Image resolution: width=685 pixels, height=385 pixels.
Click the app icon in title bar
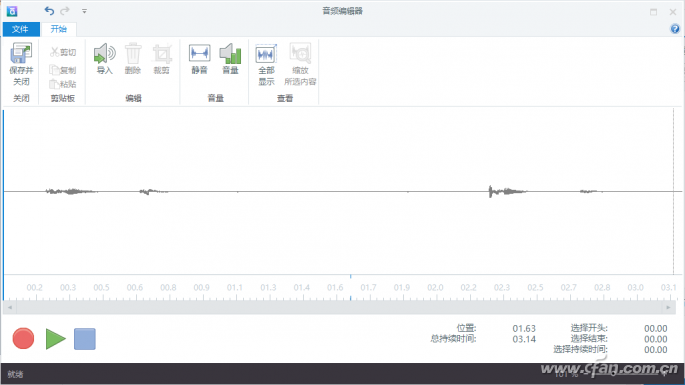coord(12,11)
